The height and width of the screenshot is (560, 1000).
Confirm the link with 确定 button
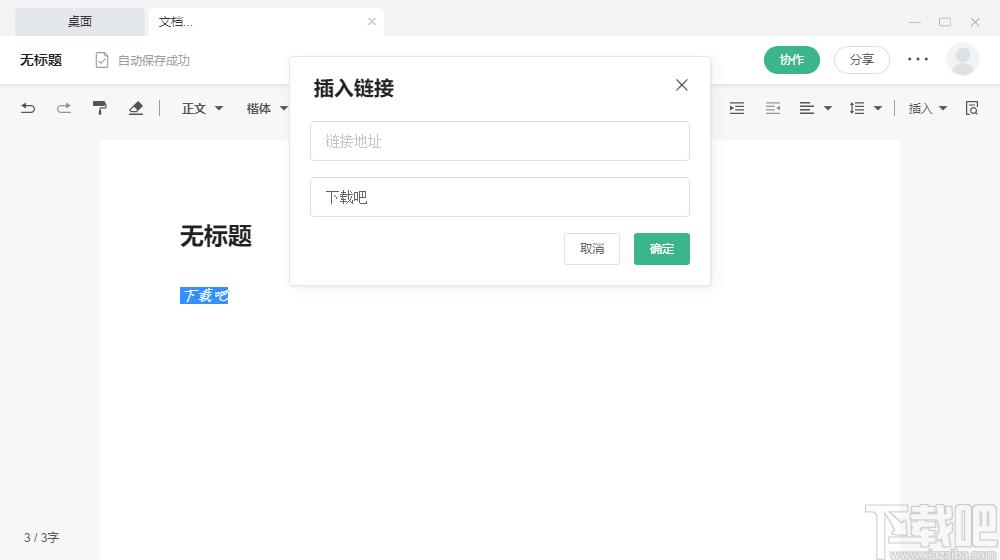coord(661,249)
